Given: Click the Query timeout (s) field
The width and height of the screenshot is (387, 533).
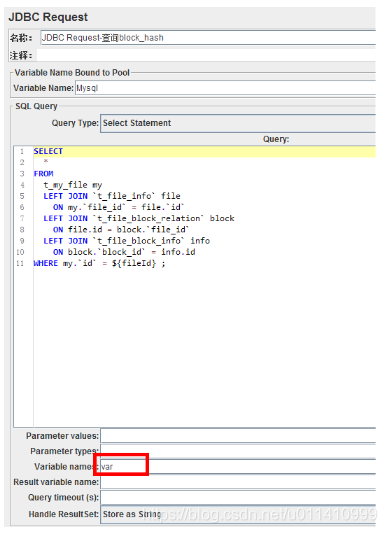Looking at the screenshot, I should point(238,498).
